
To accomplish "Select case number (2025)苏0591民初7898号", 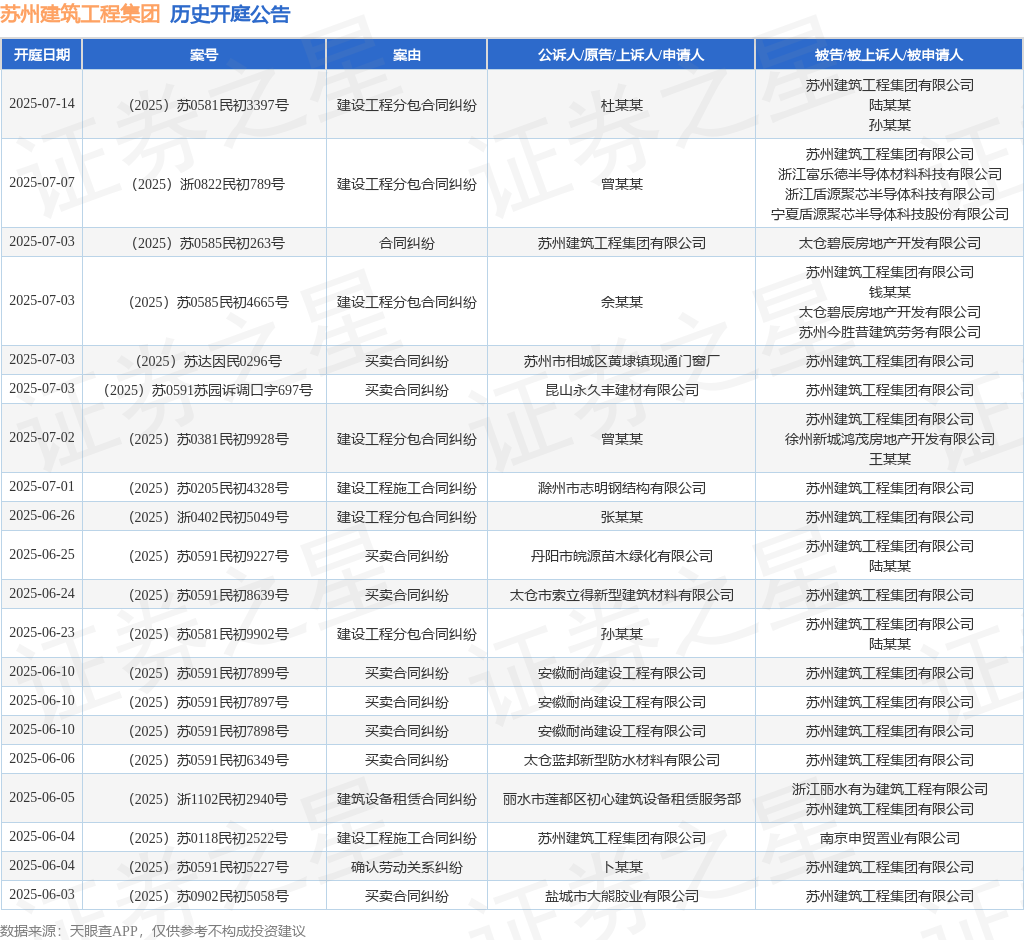I will [x=208, y=731].
